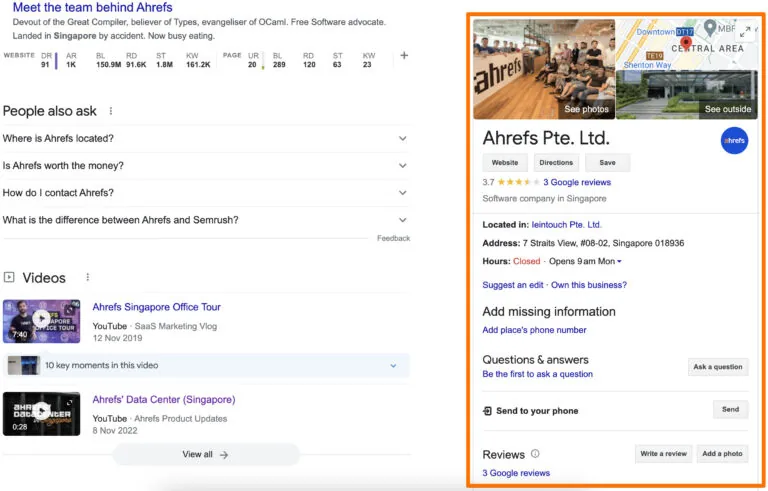Expand 'Where is Ahrefs located?' question
Screen dimensions: 768x491
(205, 139)
